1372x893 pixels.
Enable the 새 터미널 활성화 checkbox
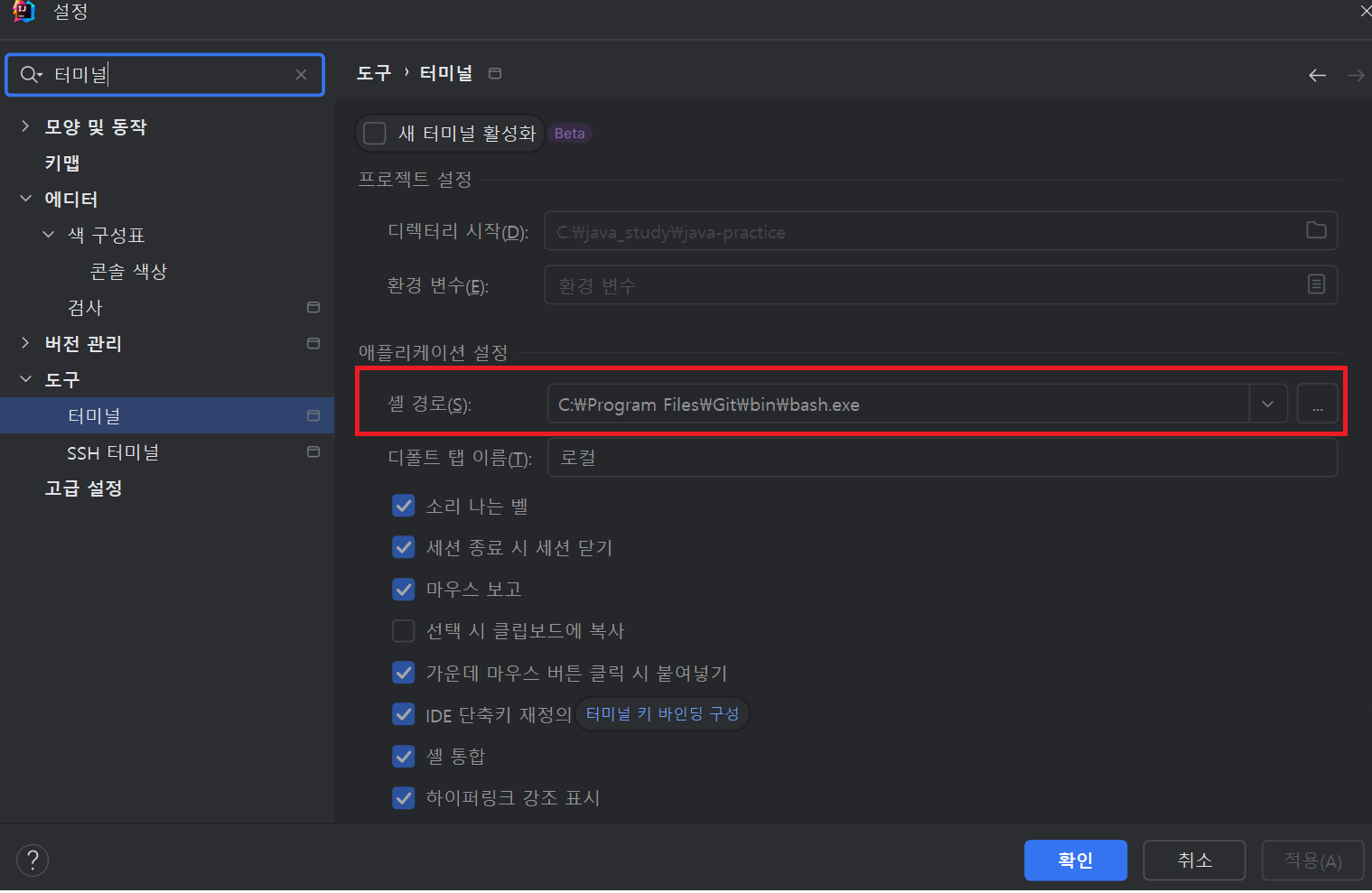374,134
